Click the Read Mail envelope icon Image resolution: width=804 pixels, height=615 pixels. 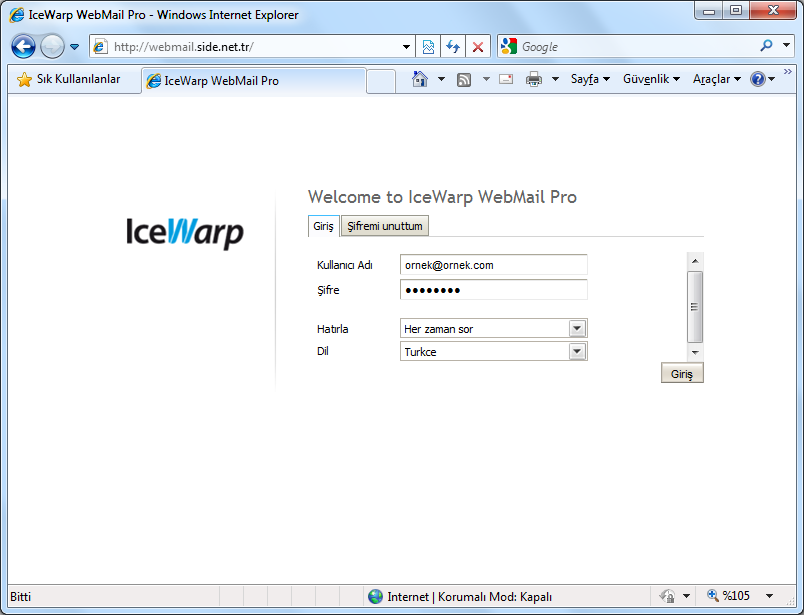coord(506,79)
